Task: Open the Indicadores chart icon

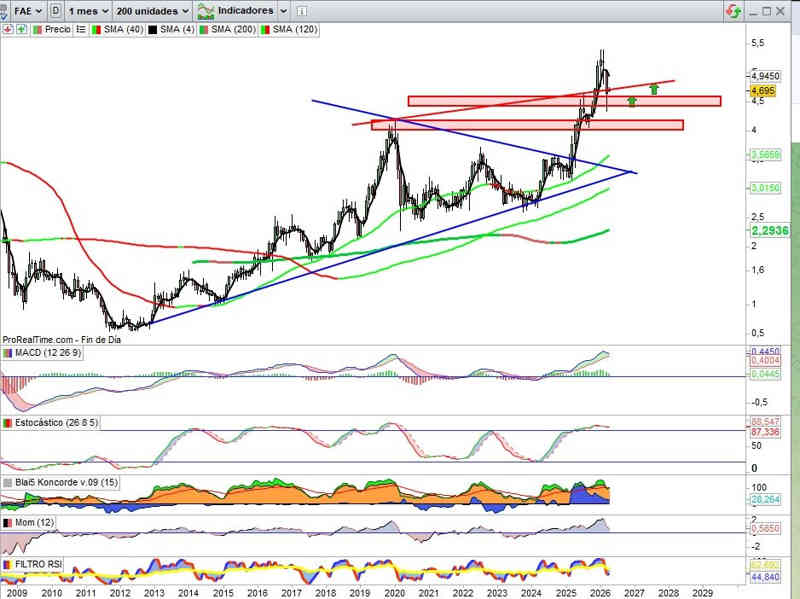Action: 206,11
